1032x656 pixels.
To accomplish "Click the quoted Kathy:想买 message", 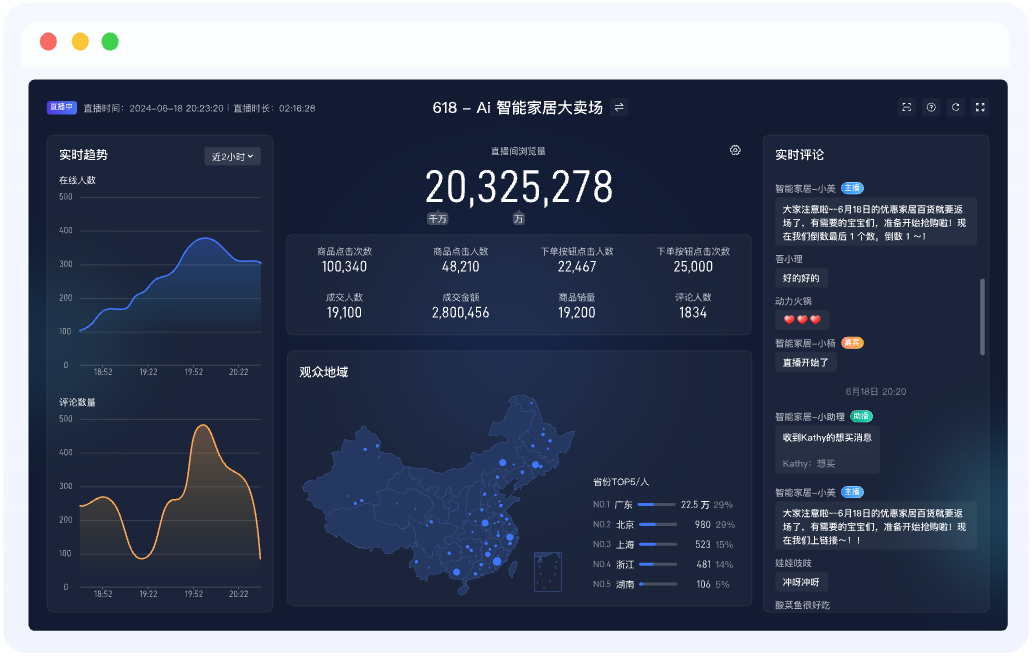I will click(809, 463).
